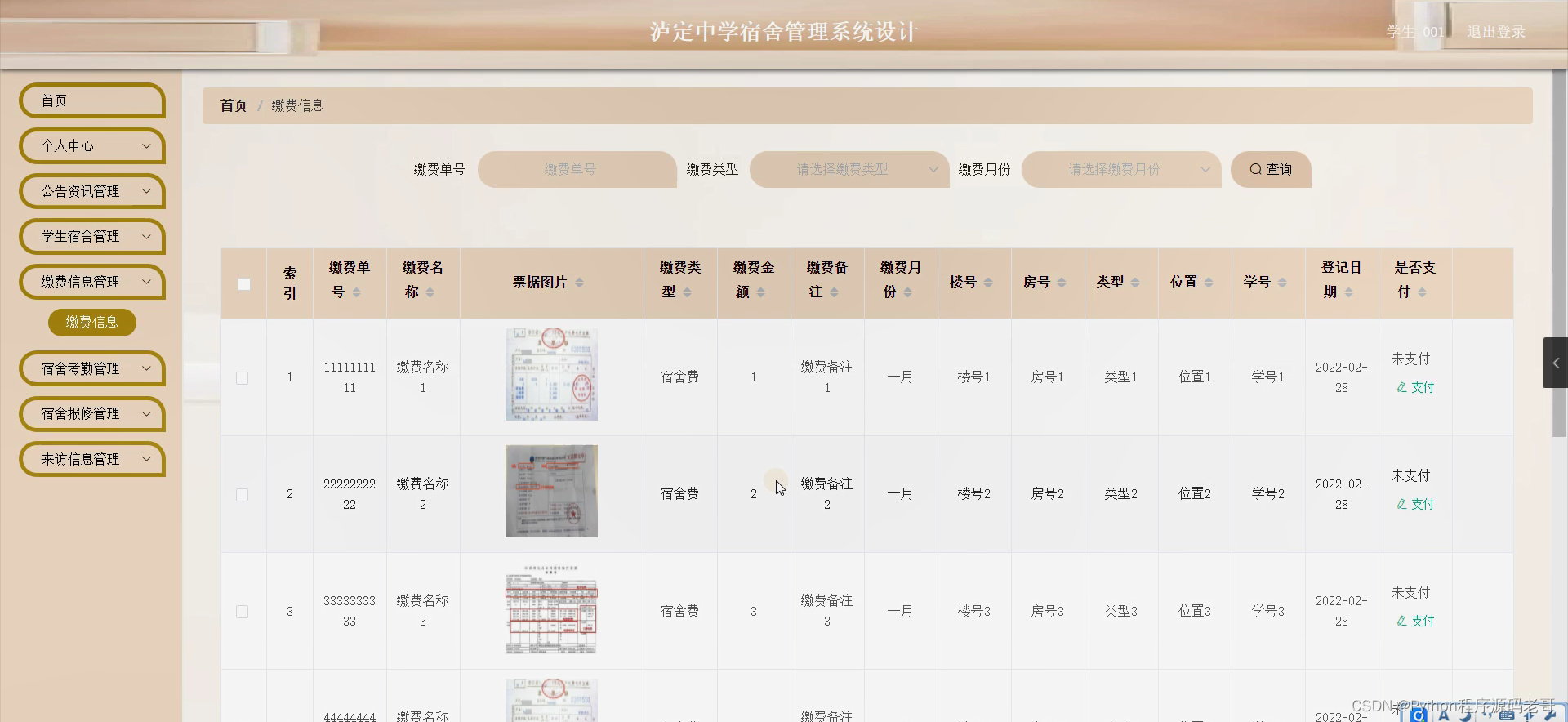Select cell text 房号3

(1048, 611)
